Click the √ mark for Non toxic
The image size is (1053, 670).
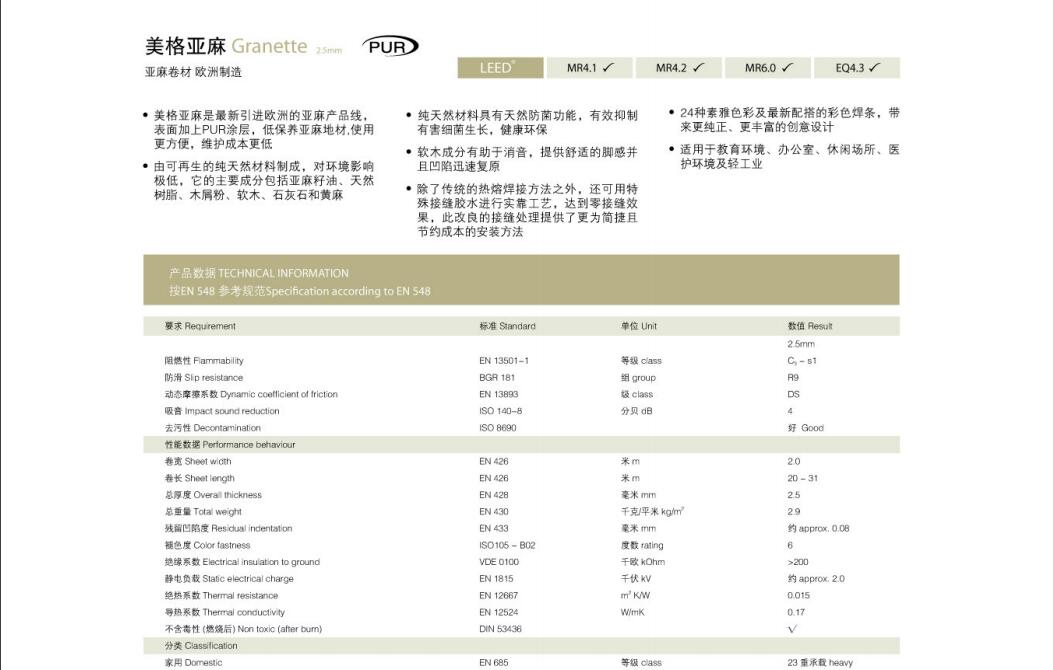[x=790, y=628]
